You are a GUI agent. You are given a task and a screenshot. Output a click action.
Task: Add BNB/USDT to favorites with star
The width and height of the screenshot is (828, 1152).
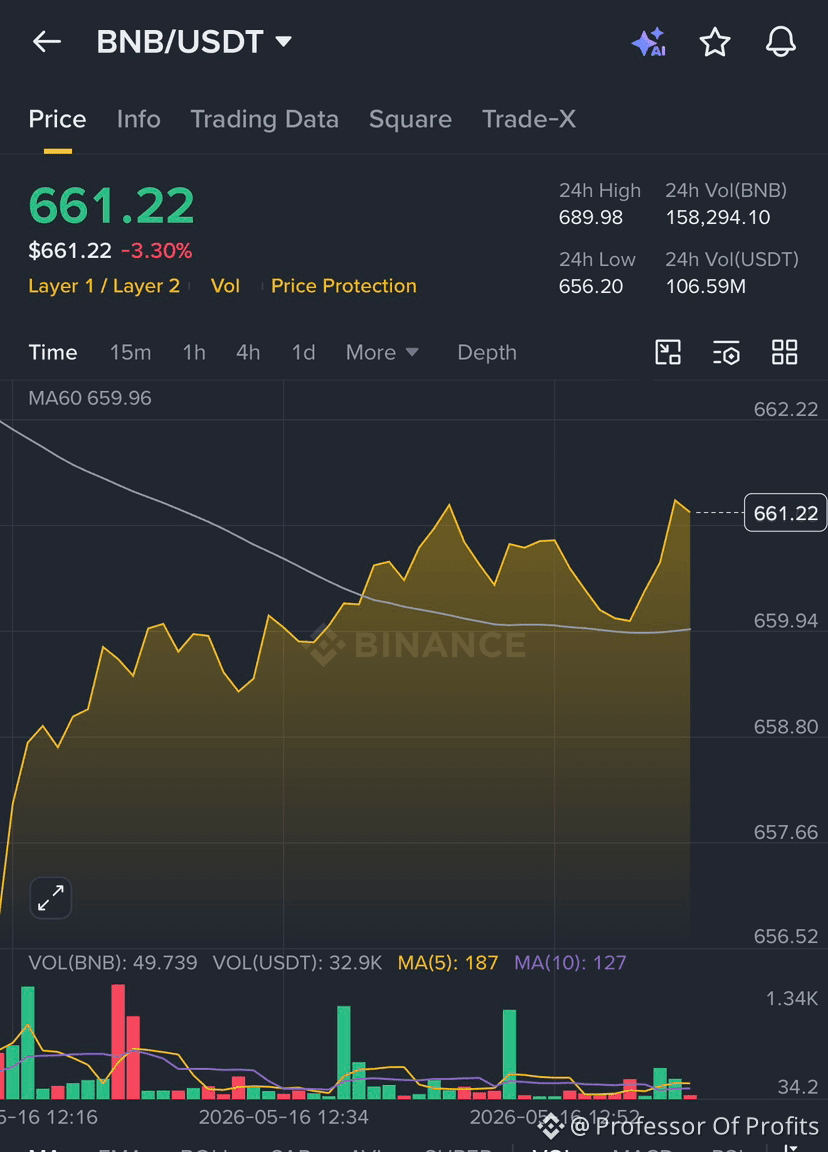(715, 42)
